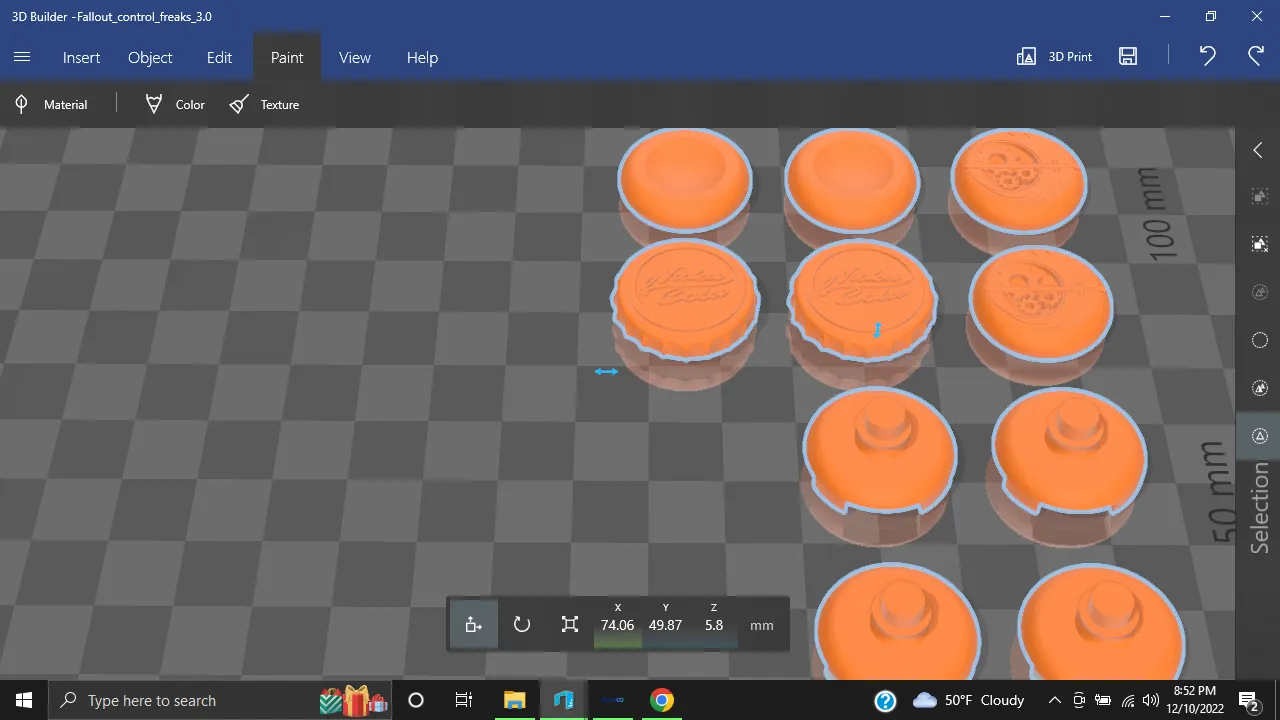Click the solid-circle shapes icon above the highlighted one

(x=1260, y=388)
